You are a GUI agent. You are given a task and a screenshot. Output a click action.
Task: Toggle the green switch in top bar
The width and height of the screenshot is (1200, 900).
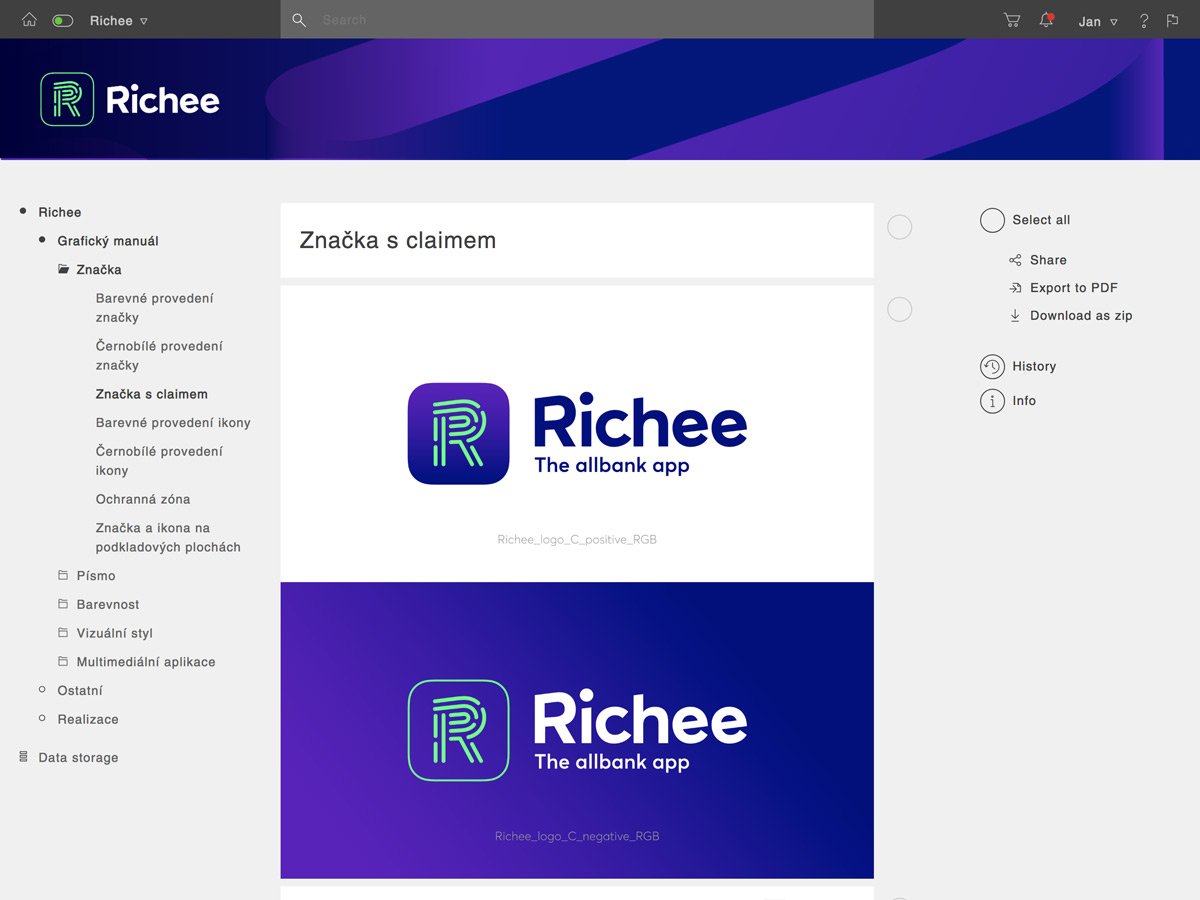point(62,21)
